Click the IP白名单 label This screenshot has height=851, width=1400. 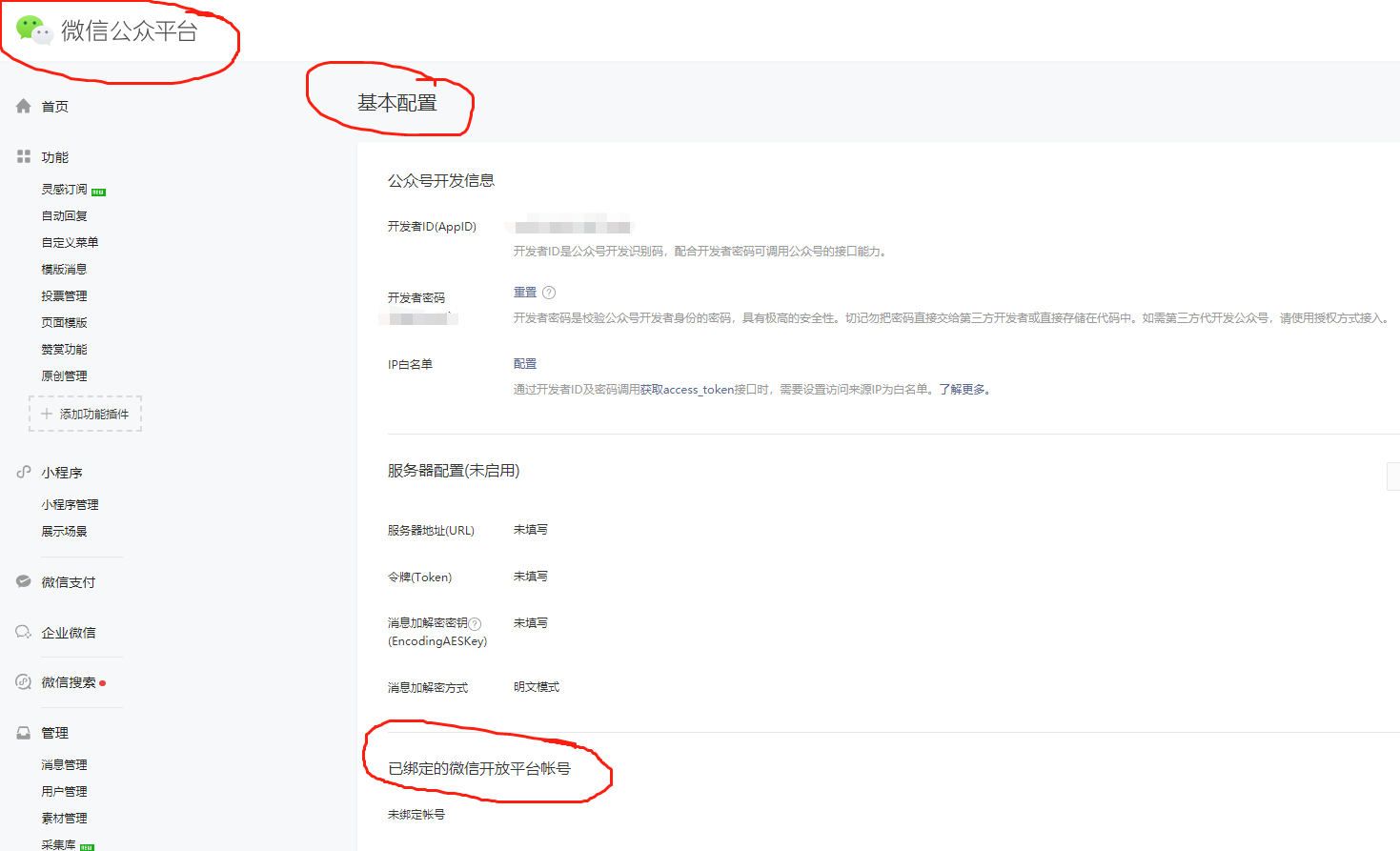pos(410,365)
